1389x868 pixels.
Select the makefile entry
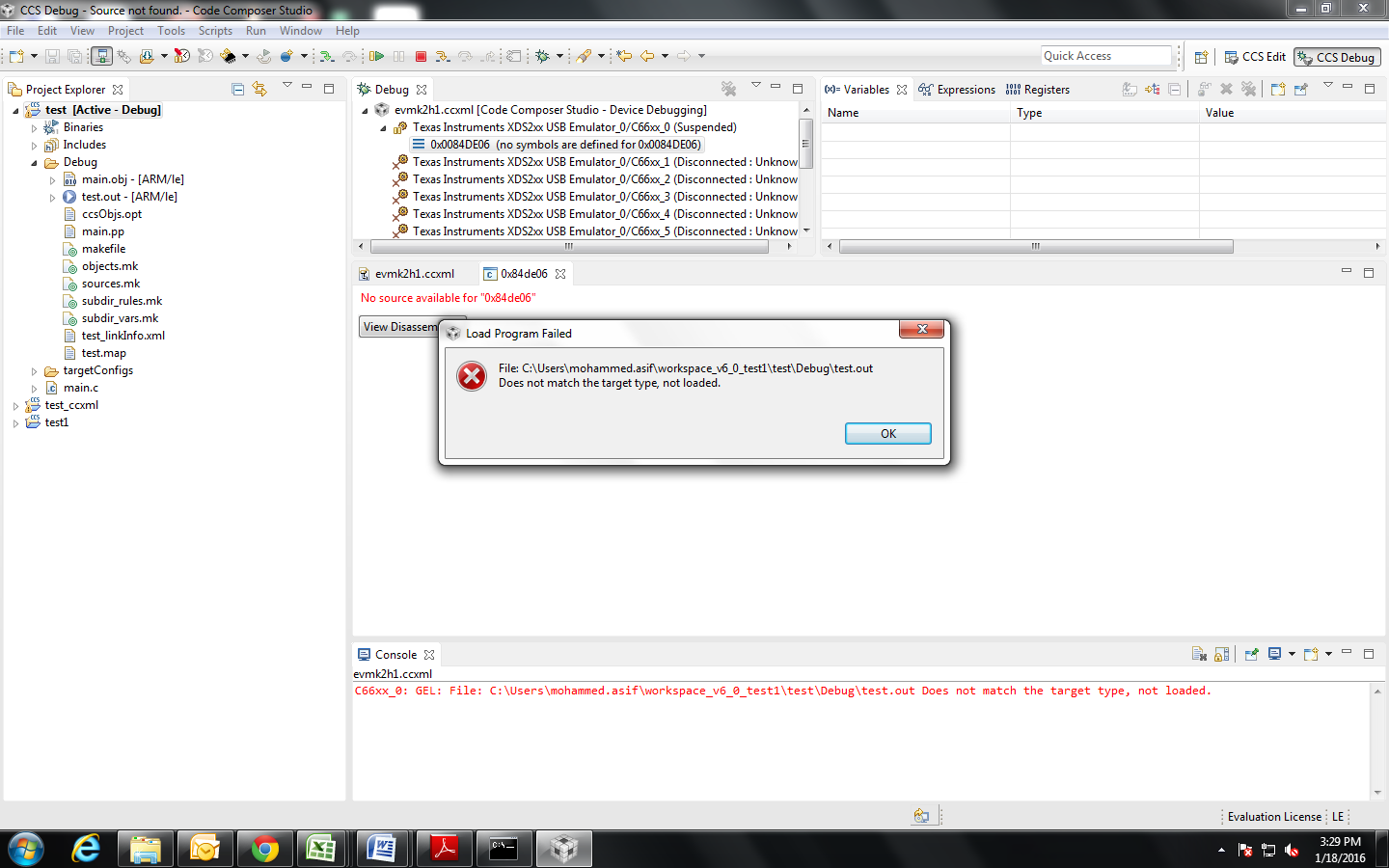click(103, 249)
